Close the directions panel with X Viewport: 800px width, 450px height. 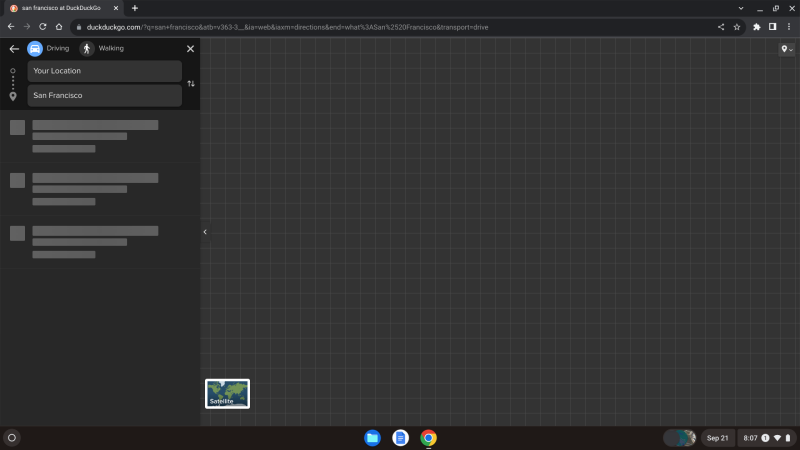pos(190,48)
